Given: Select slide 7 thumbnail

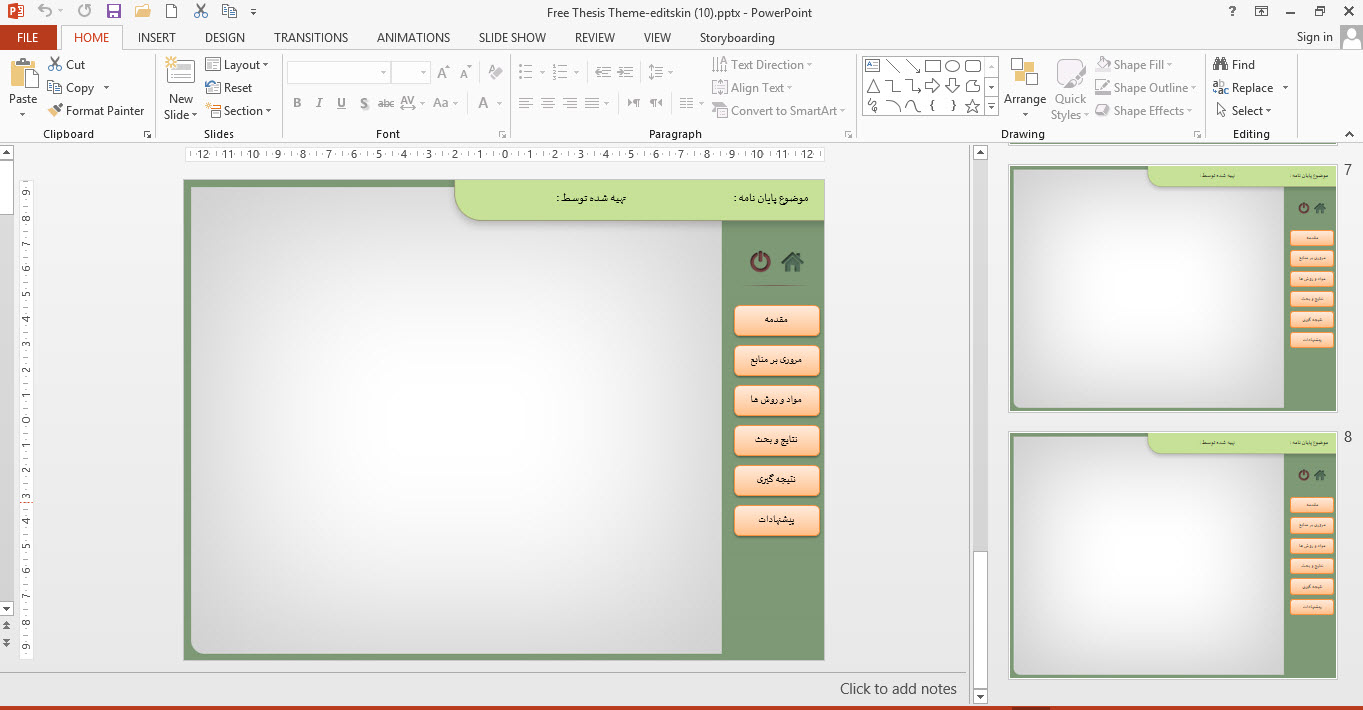Looking at the screenshot, I should click(x=1173, y=288).
